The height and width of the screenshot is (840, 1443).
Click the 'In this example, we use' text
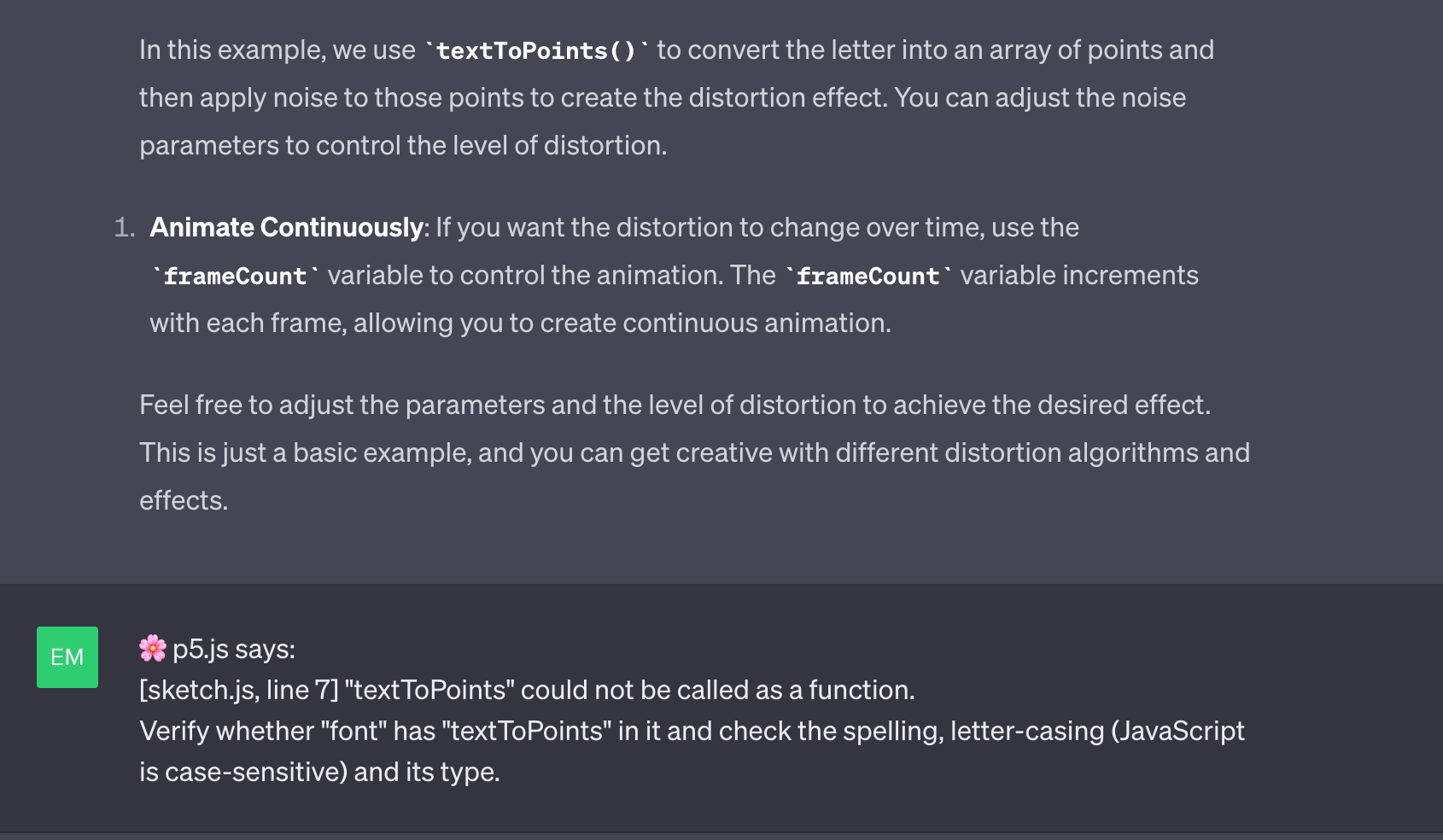pyautogui.click(x=277, y=50)
